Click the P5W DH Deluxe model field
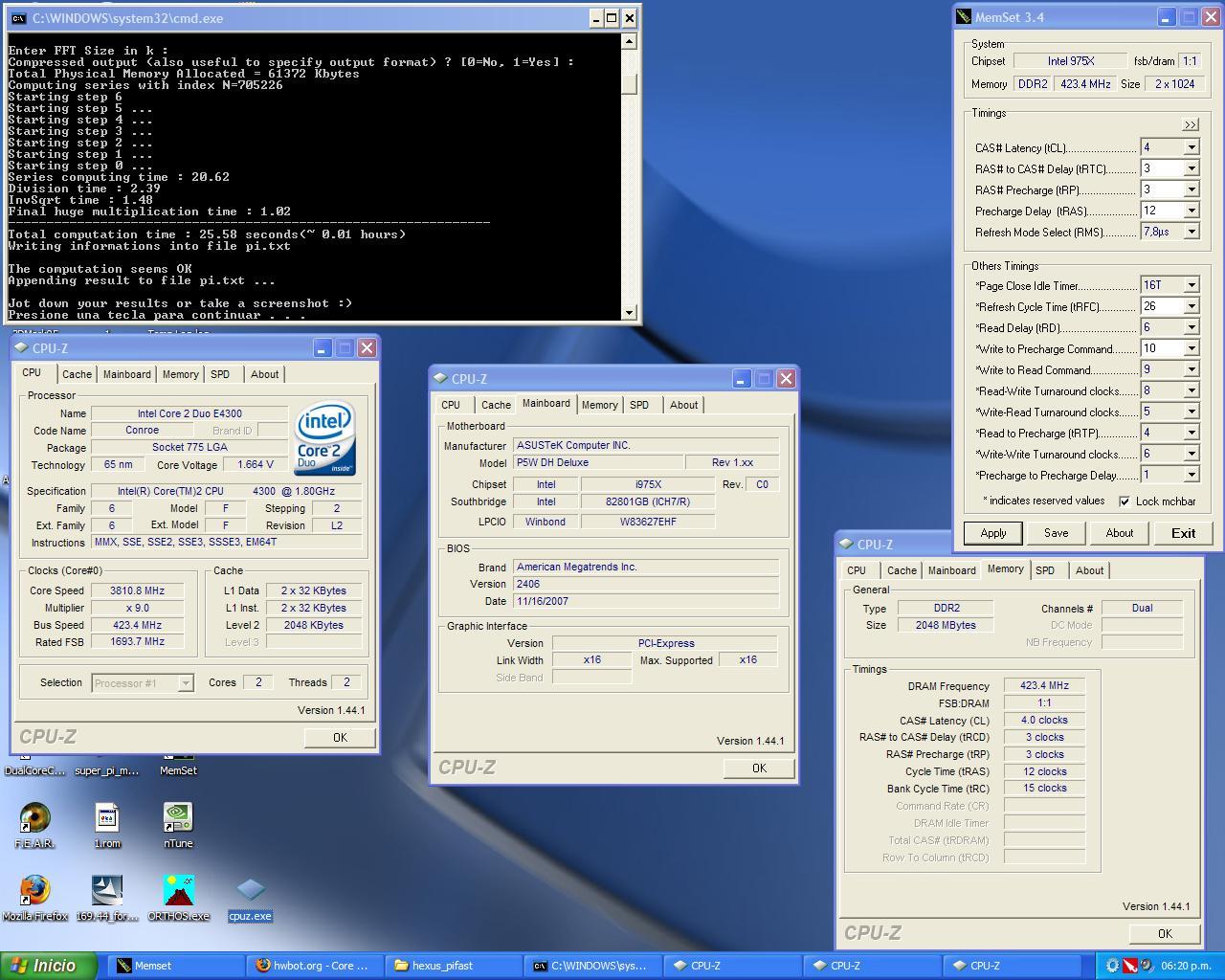1225x980 pixels. (x=598, y=462)
